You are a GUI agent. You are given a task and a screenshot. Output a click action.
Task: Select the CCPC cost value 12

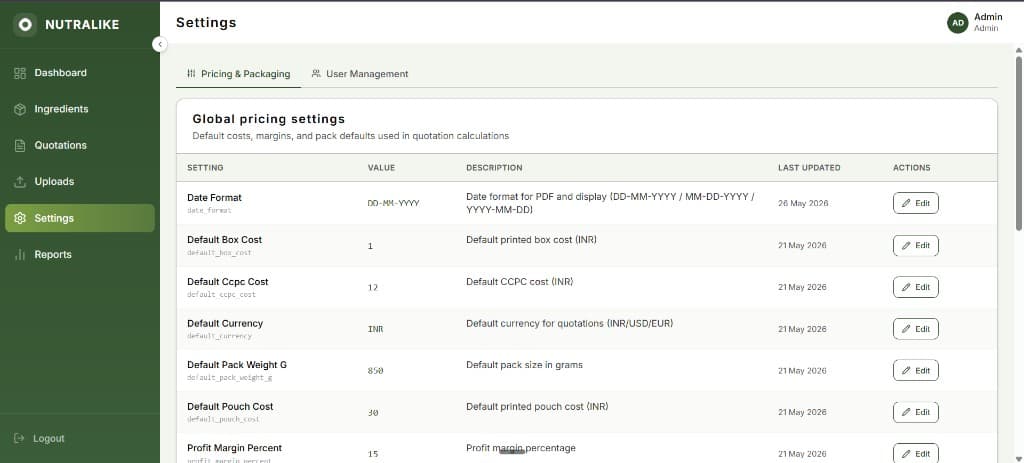[x=373, y=287]
